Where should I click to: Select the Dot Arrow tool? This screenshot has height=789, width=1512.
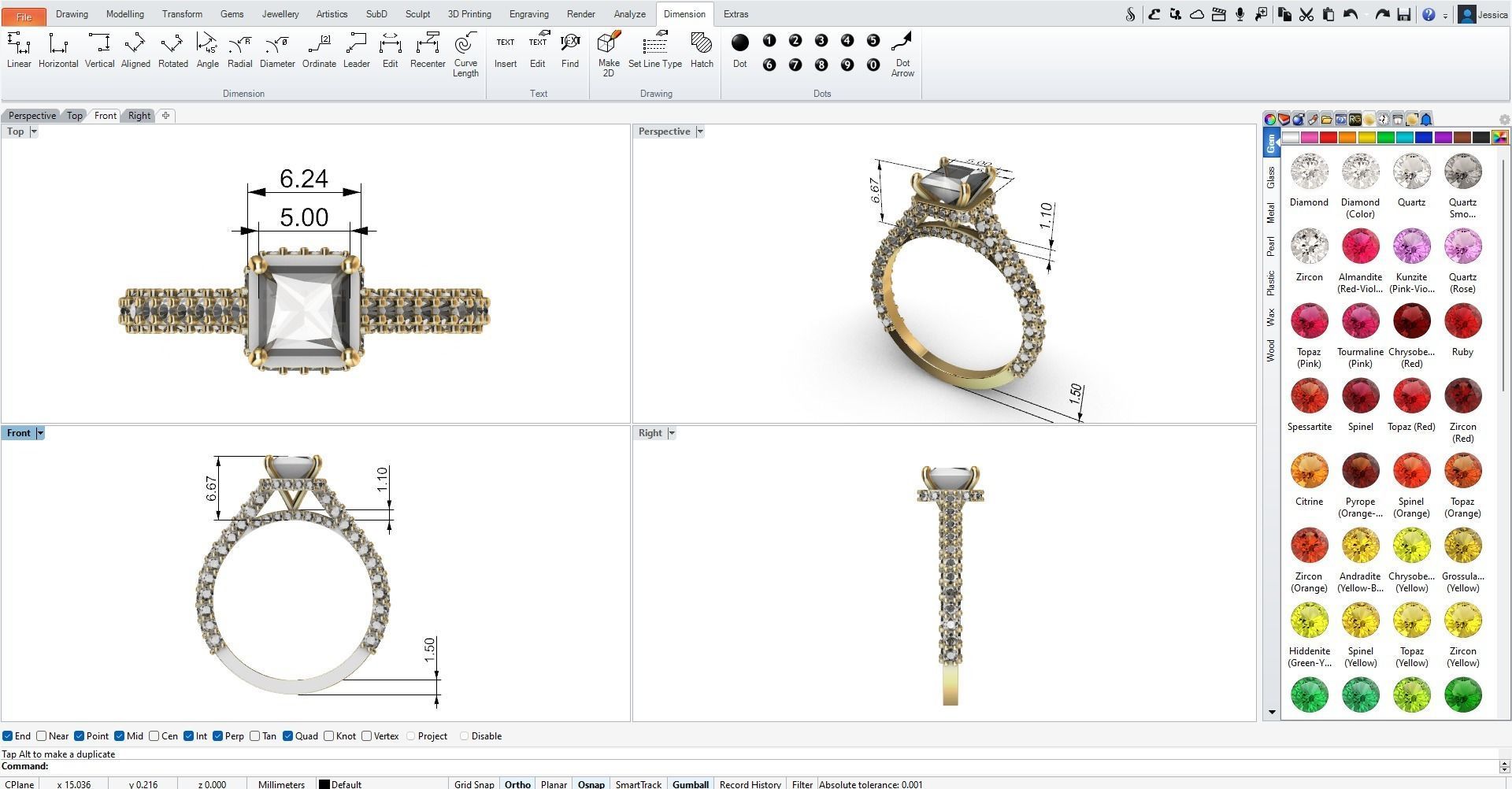pyautogui.click(x=902, y=55)
